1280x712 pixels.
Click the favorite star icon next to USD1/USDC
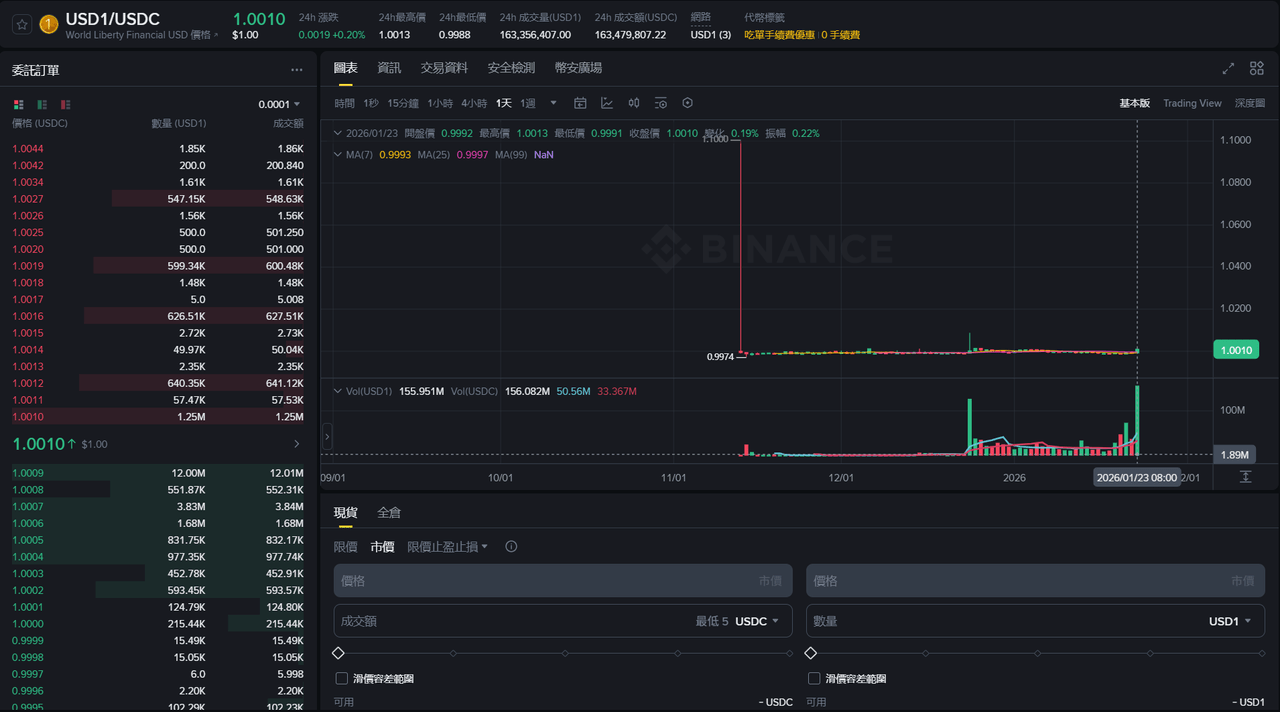tap(20, 22)
